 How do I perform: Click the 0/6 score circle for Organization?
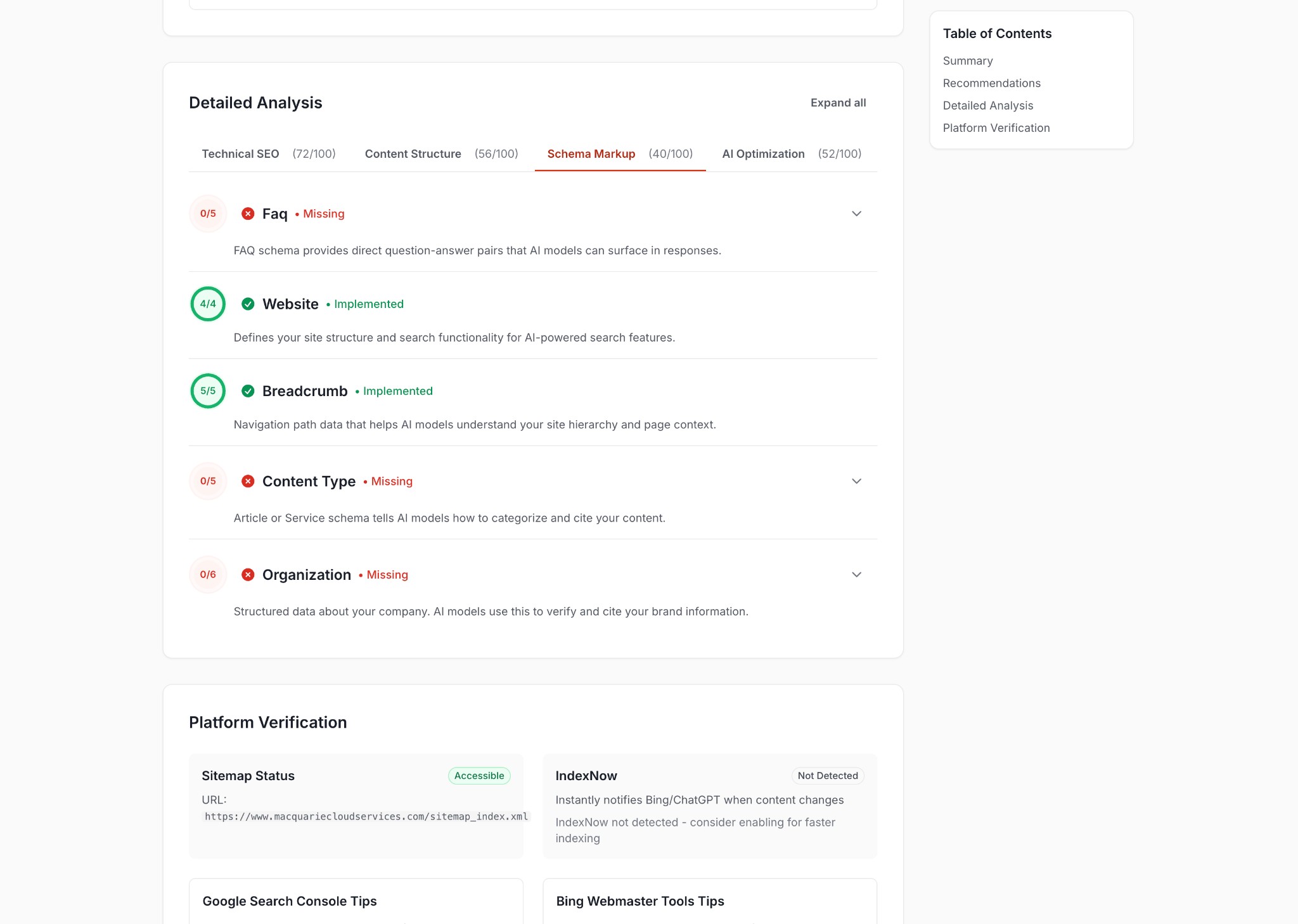208,575
